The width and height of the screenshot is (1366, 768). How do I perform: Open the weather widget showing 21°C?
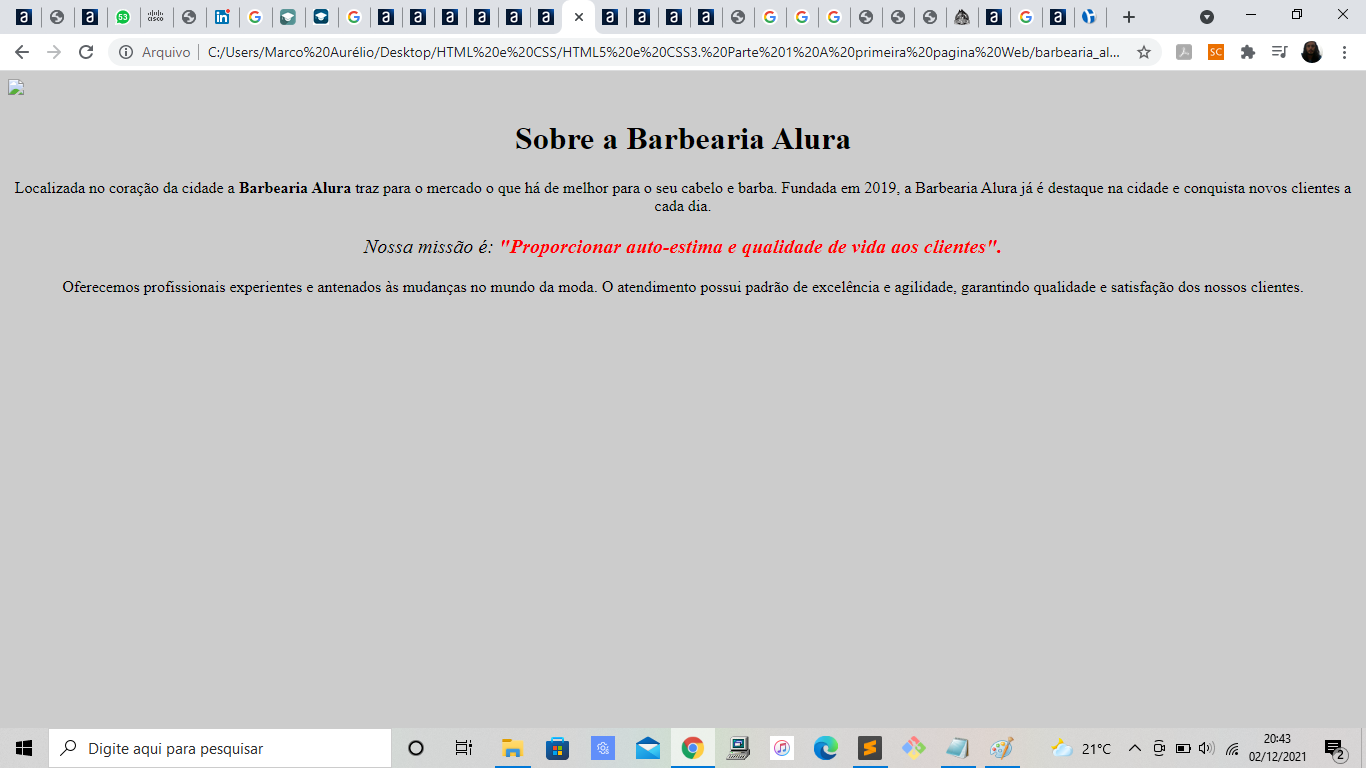point(1081,748)
